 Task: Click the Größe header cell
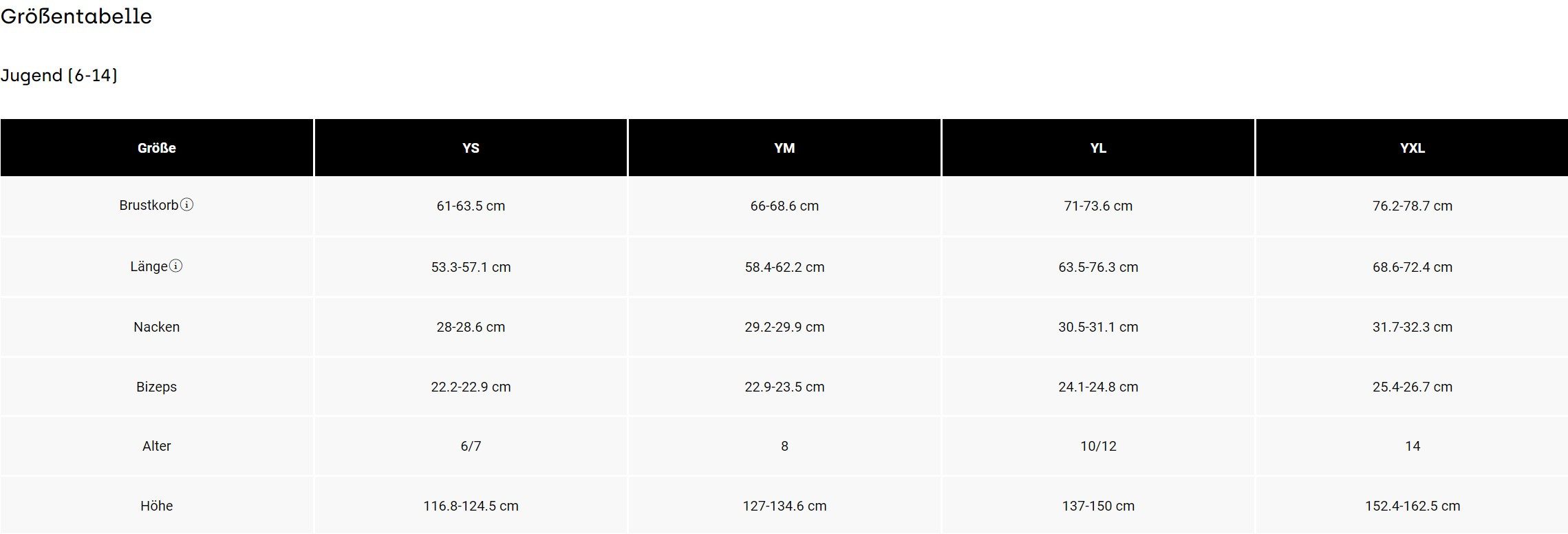pos(157,148)
